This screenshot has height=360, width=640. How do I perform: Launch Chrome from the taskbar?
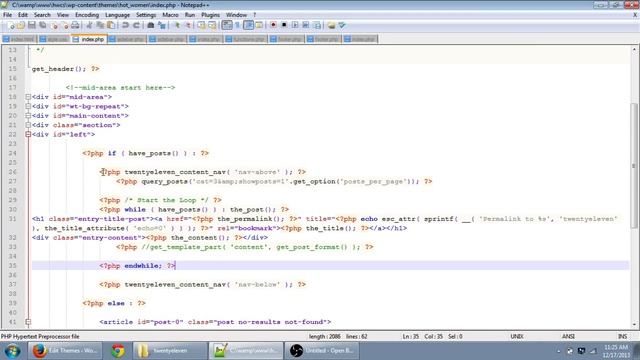118,351
